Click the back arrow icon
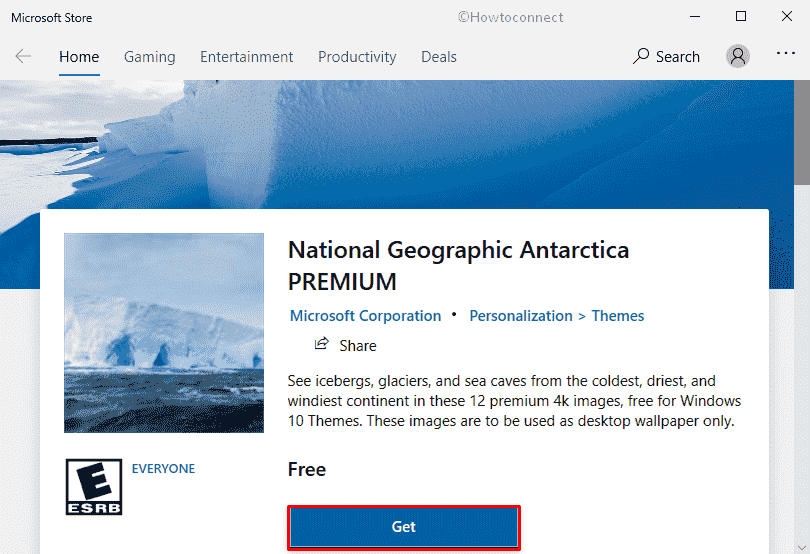This screenshot has width=810, height=554. tap(23, 56)
